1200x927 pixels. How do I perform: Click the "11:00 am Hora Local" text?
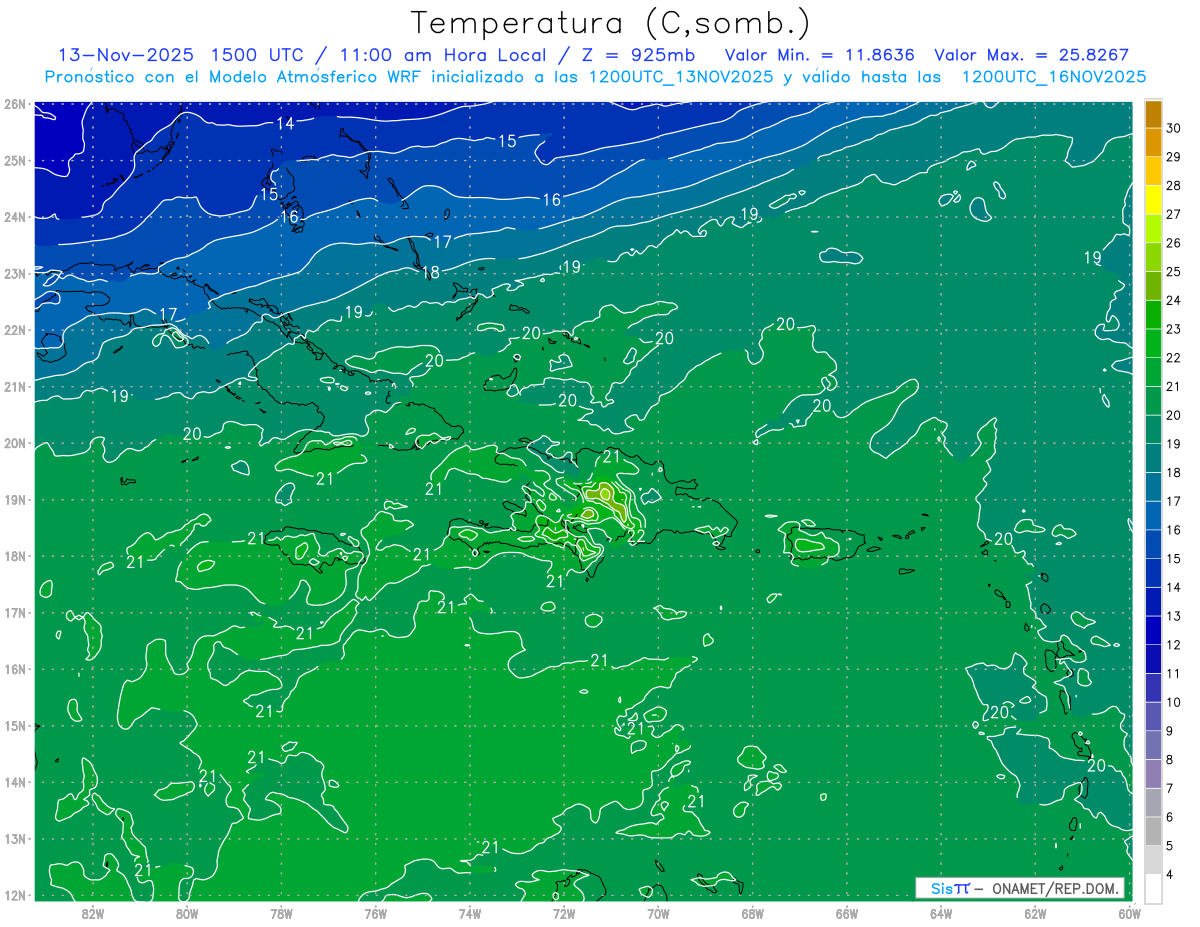coord(445,55)
